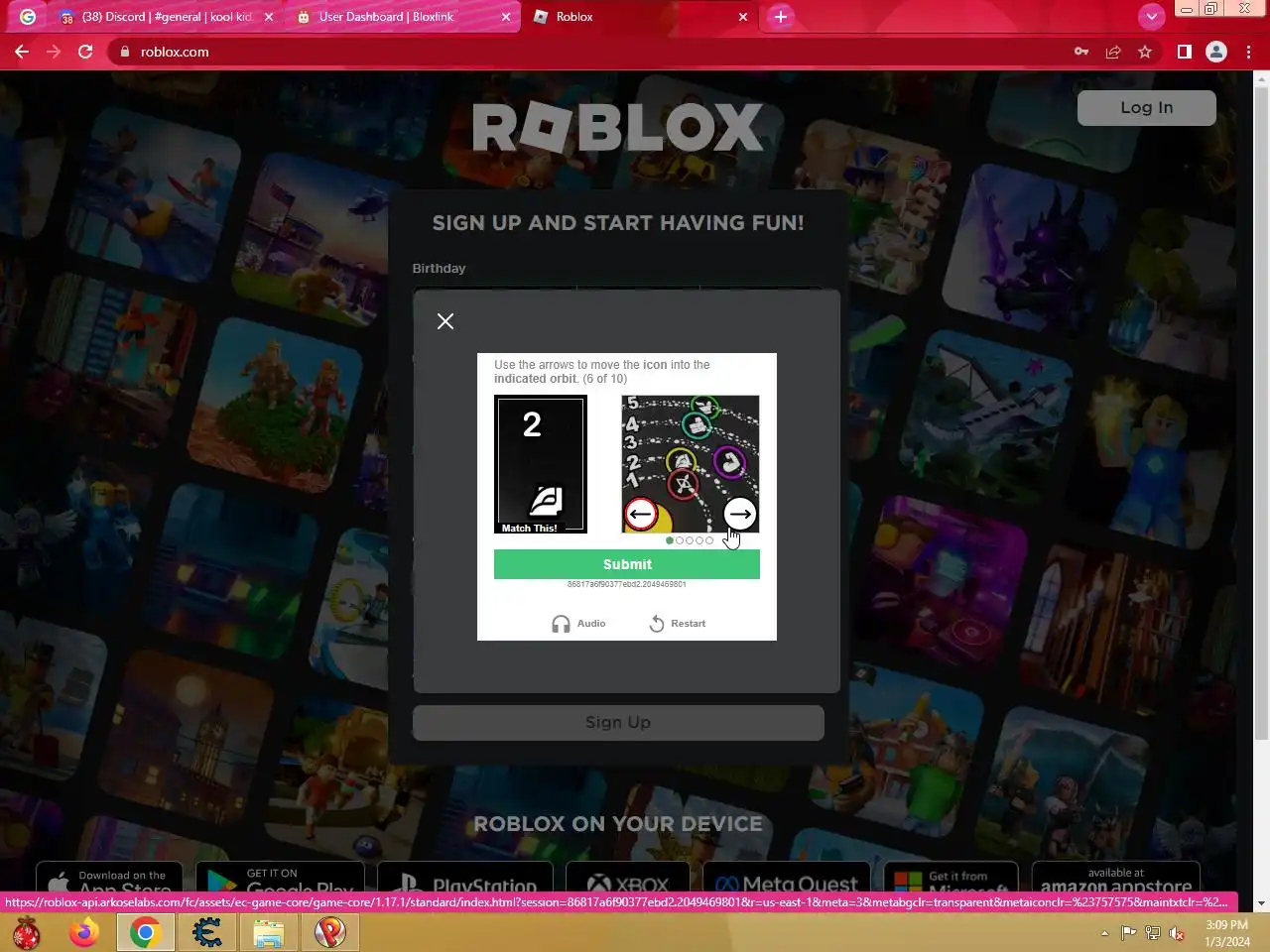Close the Discord tab
This screenshot has width=1270, height=952.
coord(269,17)
